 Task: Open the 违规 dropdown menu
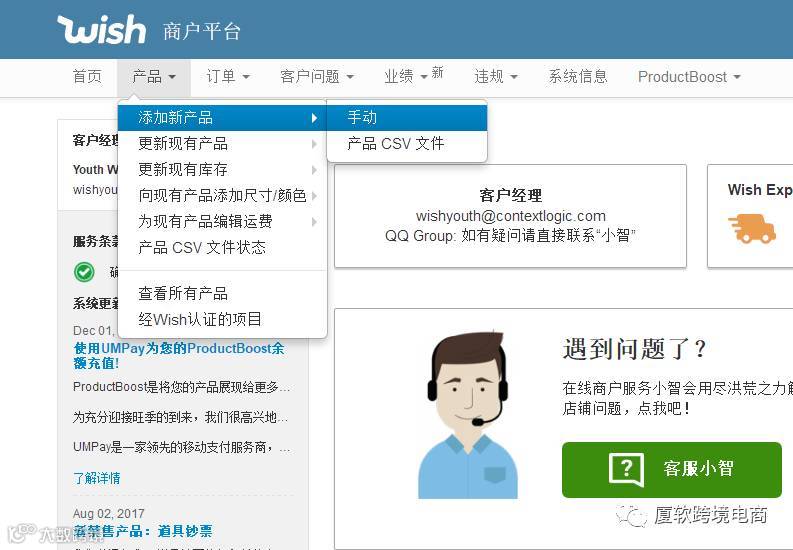pyautogui.click(x=496, y=77)
